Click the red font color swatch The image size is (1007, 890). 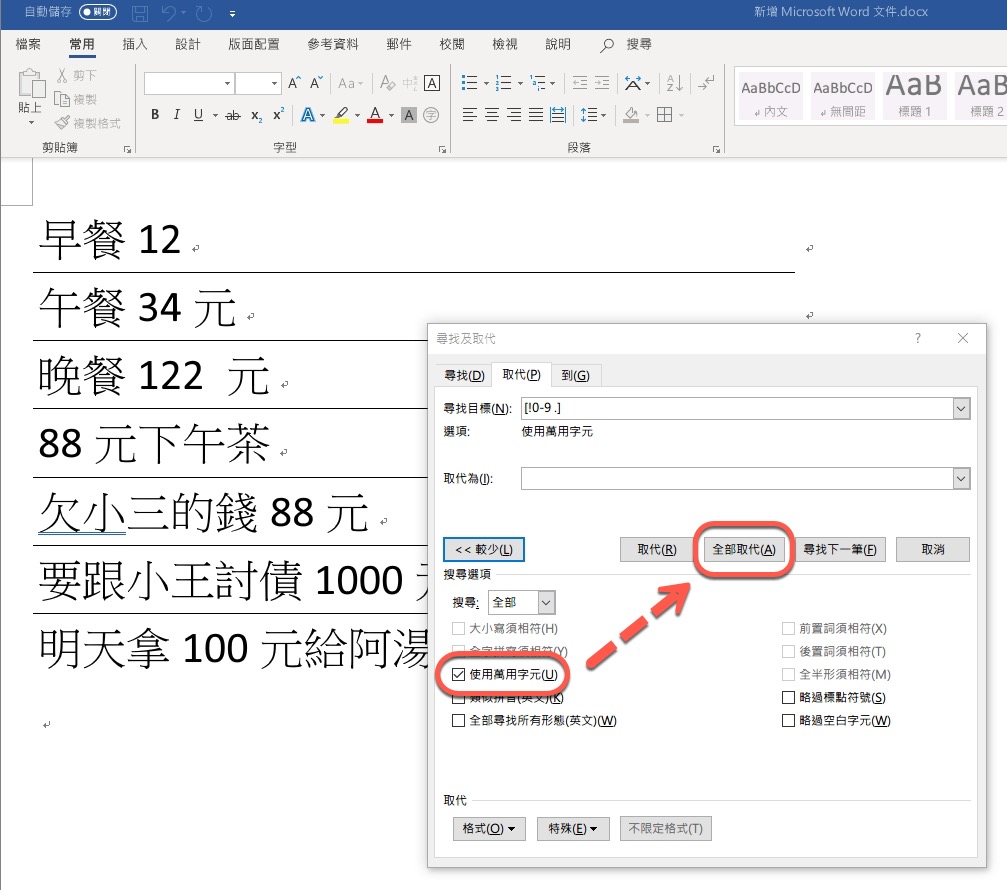tap(375, 115)
